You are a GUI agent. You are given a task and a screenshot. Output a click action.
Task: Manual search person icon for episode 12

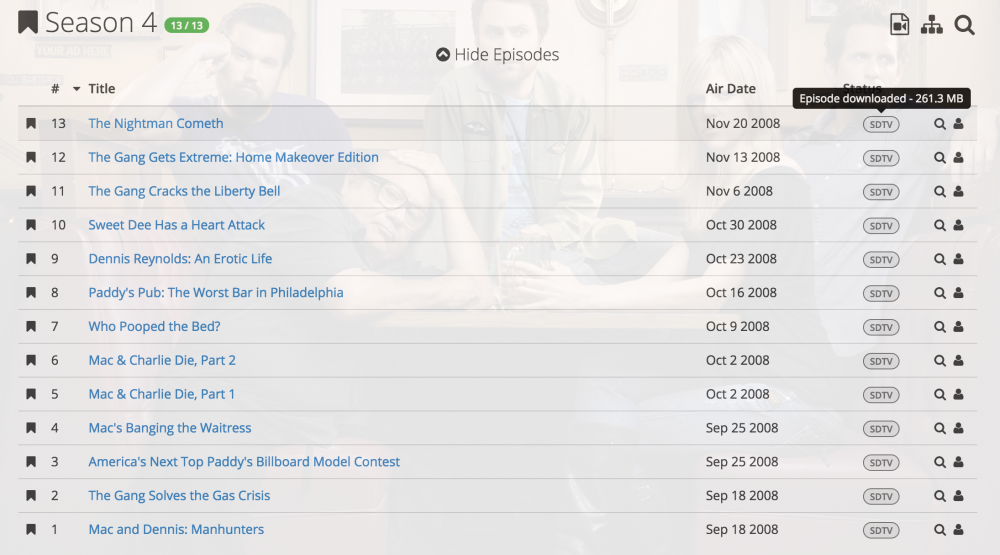958,158
